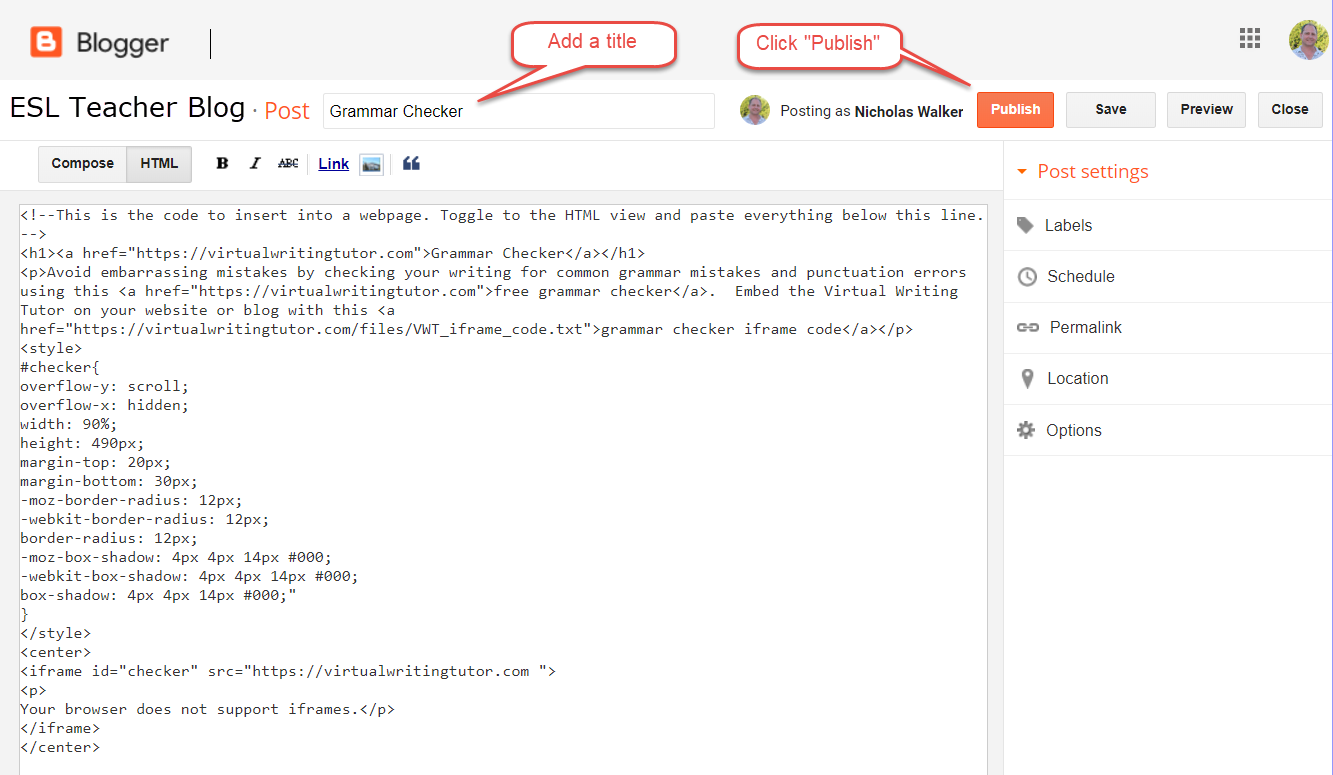Click the '#checker{' selector line
The image size is (1333, 775).
click(60, 367)
